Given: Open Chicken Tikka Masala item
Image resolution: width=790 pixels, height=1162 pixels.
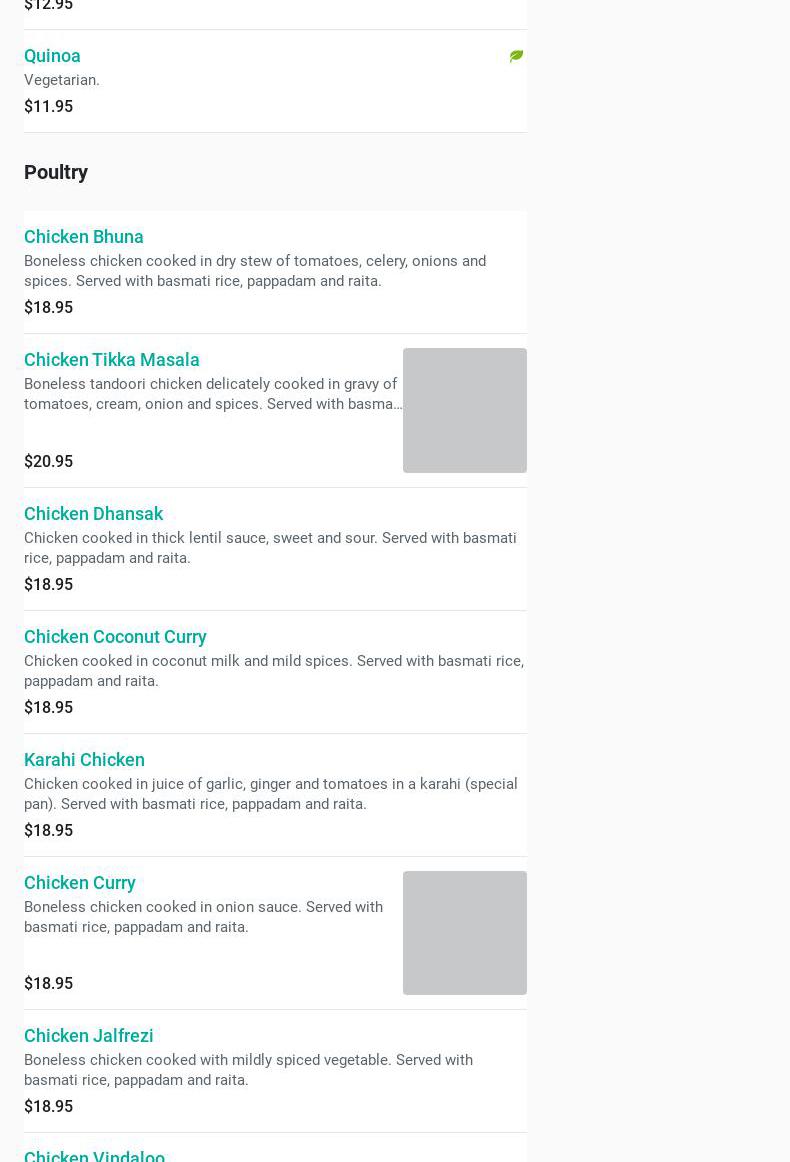Looking at the screenshot, I should coord(112,360).
